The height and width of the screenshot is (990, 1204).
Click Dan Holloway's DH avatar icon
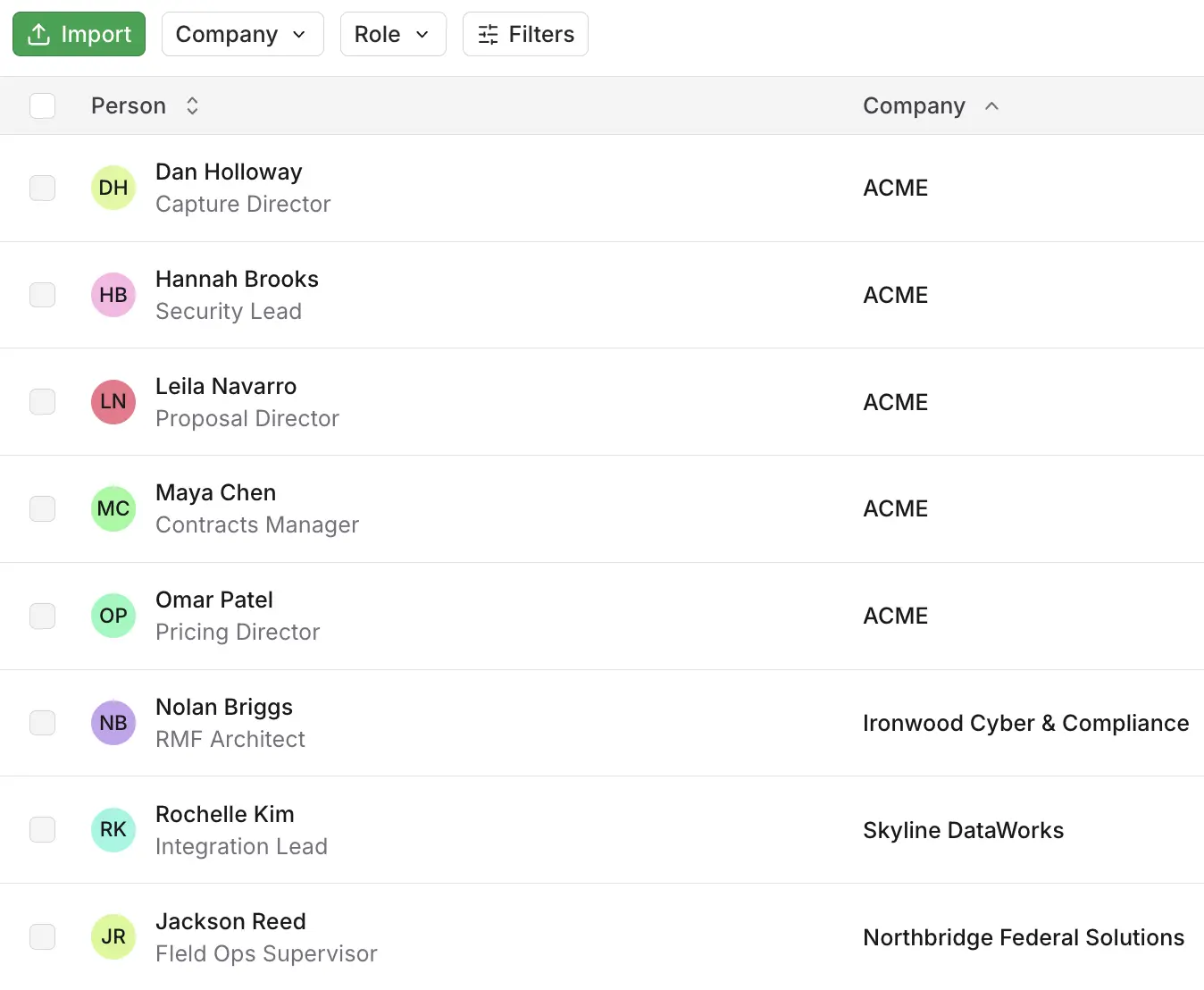[x=113, y=188]
